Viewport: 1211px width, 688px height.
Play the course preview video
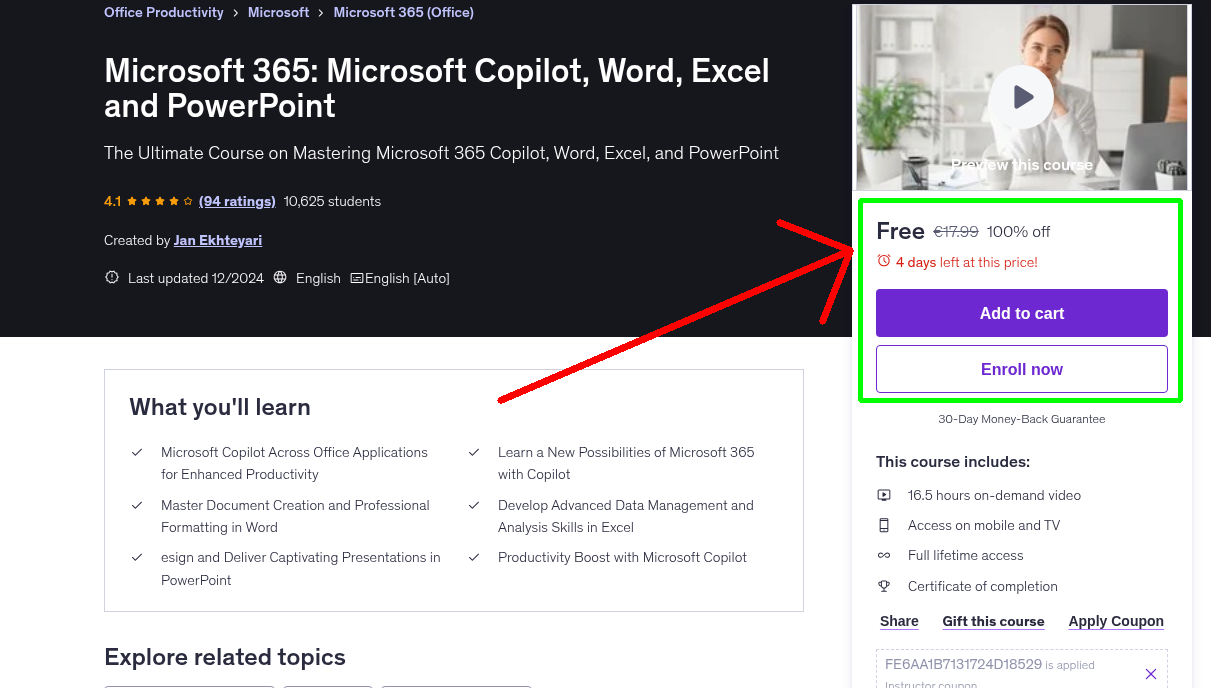[1021, 96]
